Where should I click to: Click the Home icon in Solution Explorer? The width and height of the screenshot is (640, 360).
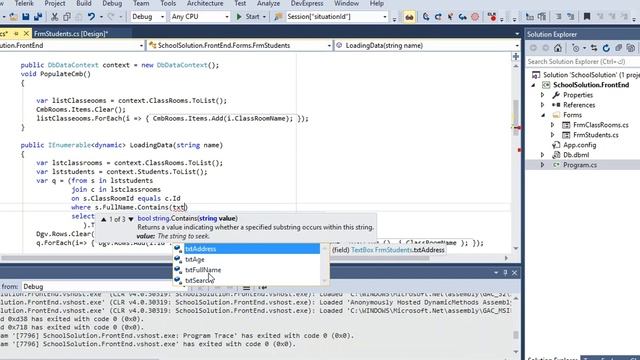[x=558, y=48]
